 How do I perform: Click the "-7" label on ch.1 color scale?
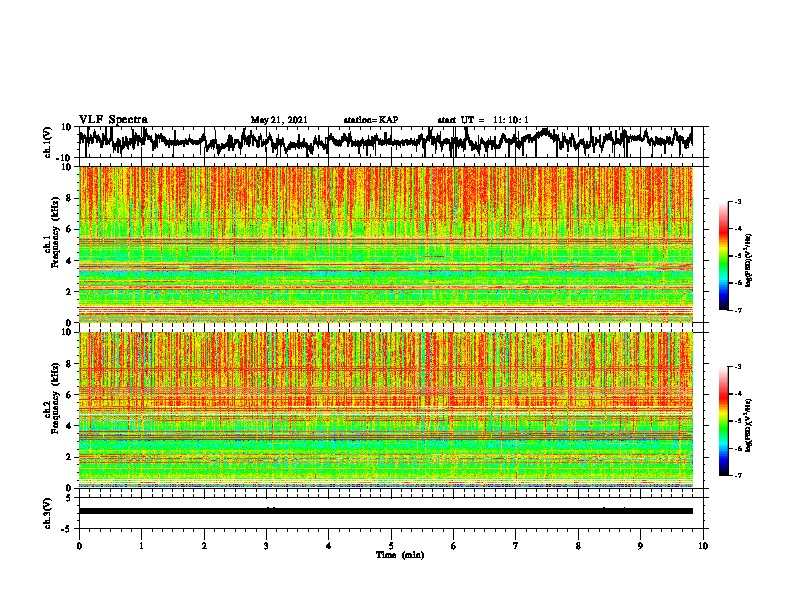point(738,310)
